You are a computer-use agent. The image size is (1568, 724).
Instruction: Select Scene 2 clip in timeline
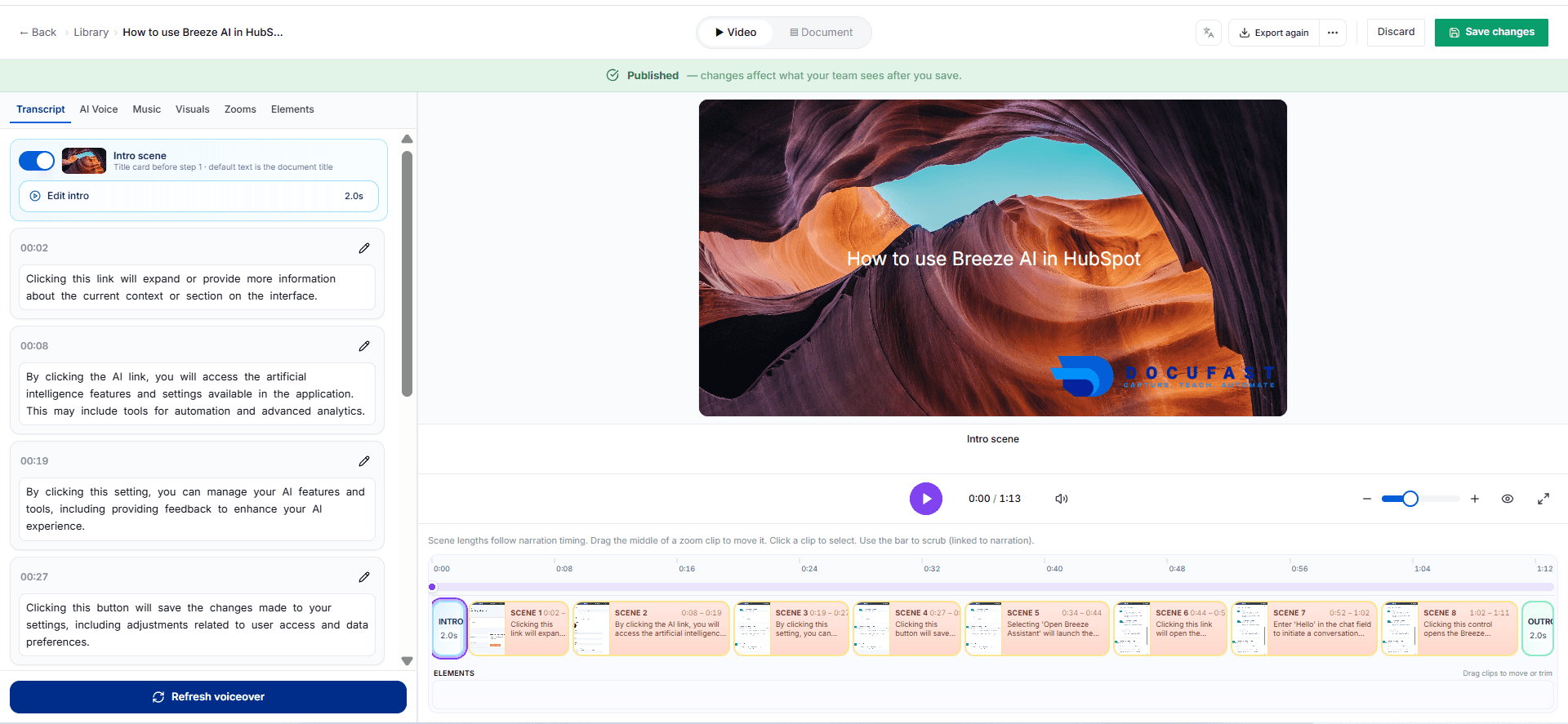pos(651,629)
